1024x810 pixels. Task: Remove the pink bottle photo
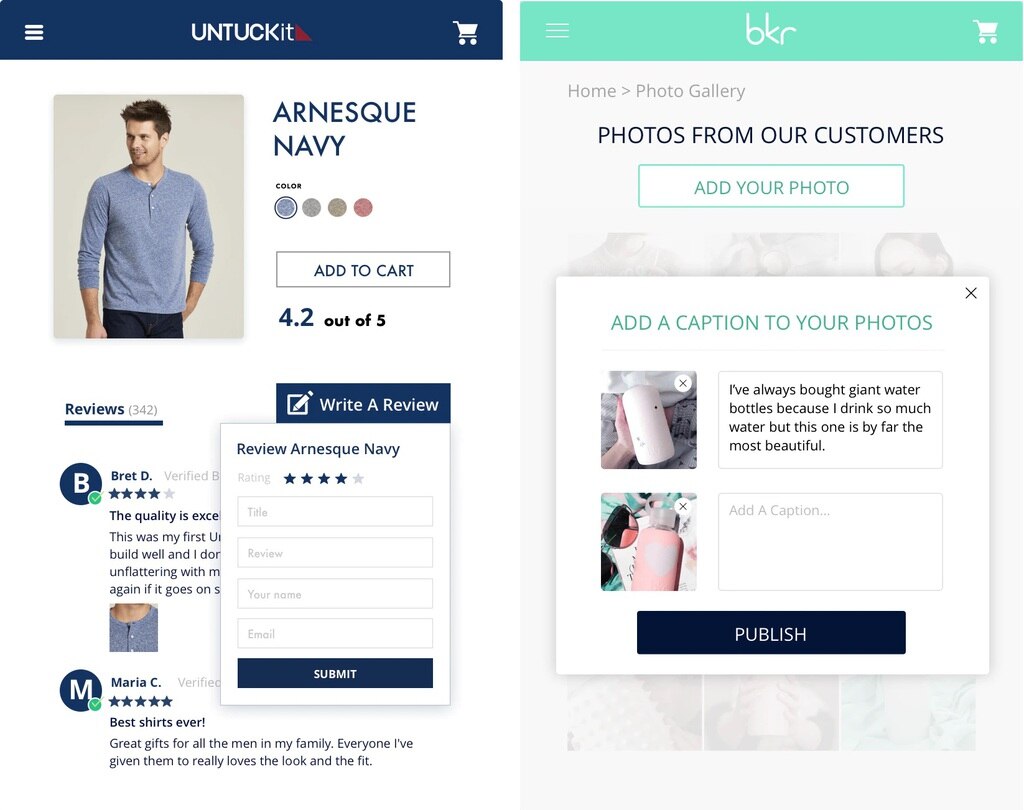click(683, 506)
